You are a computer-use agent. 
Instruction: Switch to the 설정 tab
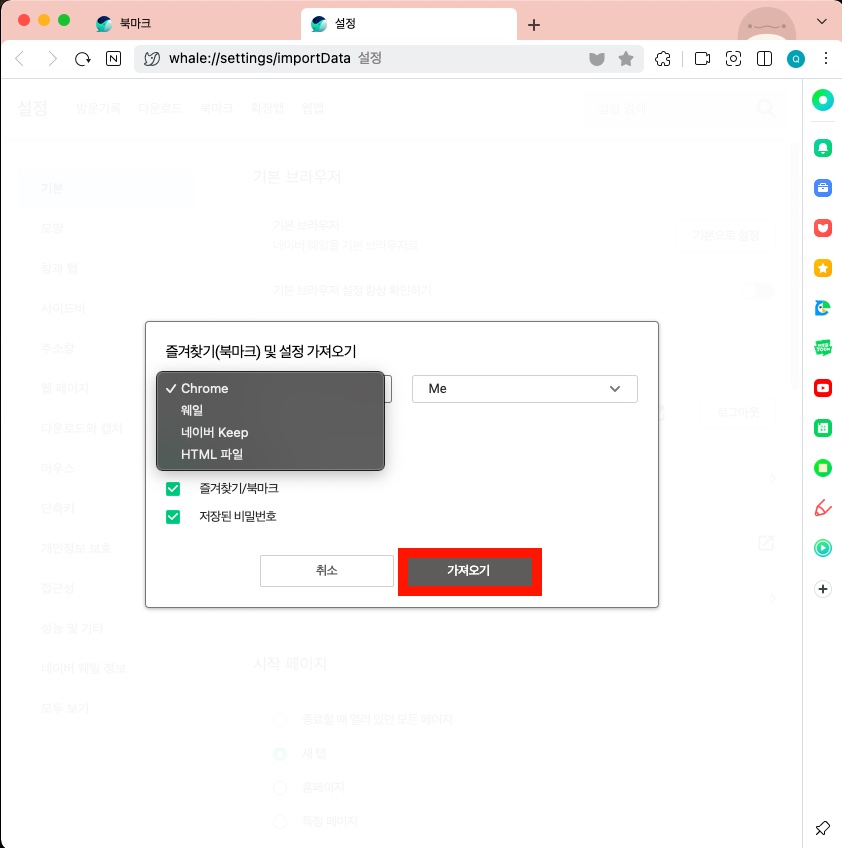click(x=408, y=24)
